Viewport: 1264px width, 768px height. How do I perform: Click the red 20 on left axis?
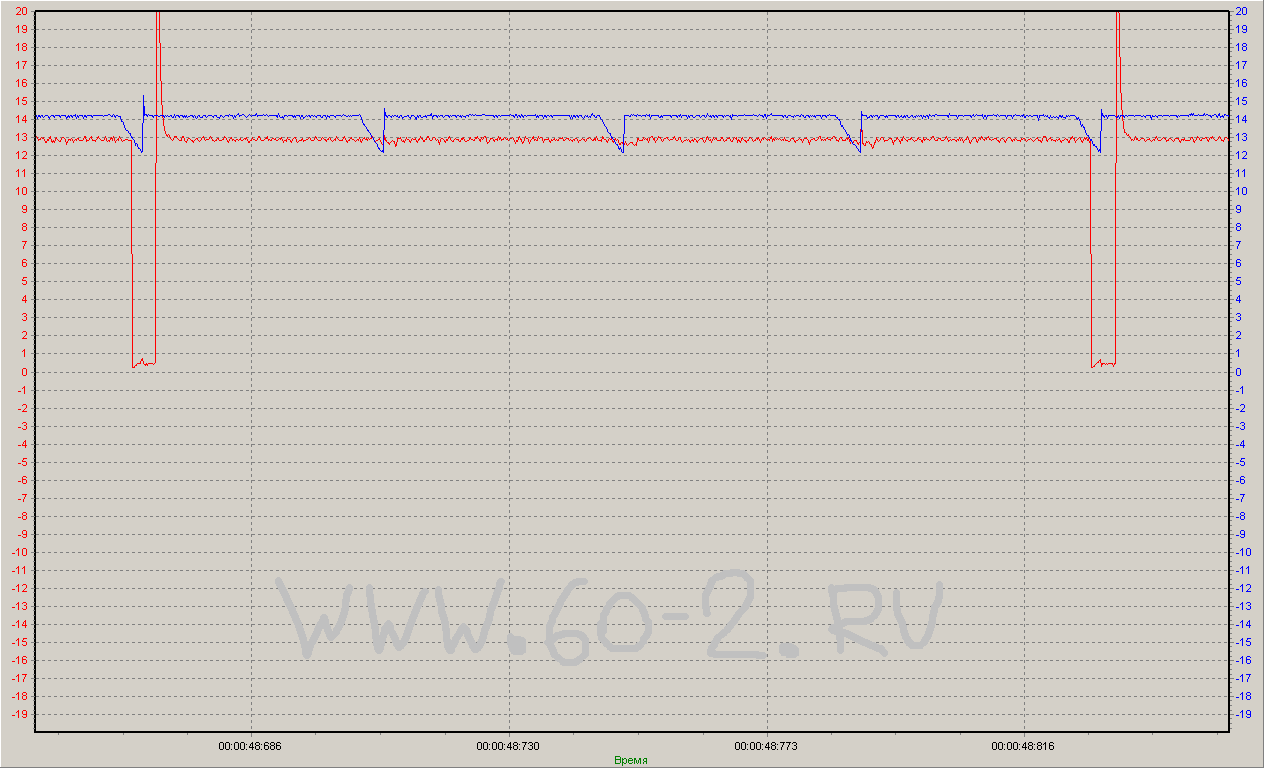pyautogui.click(x=20, y=11)
